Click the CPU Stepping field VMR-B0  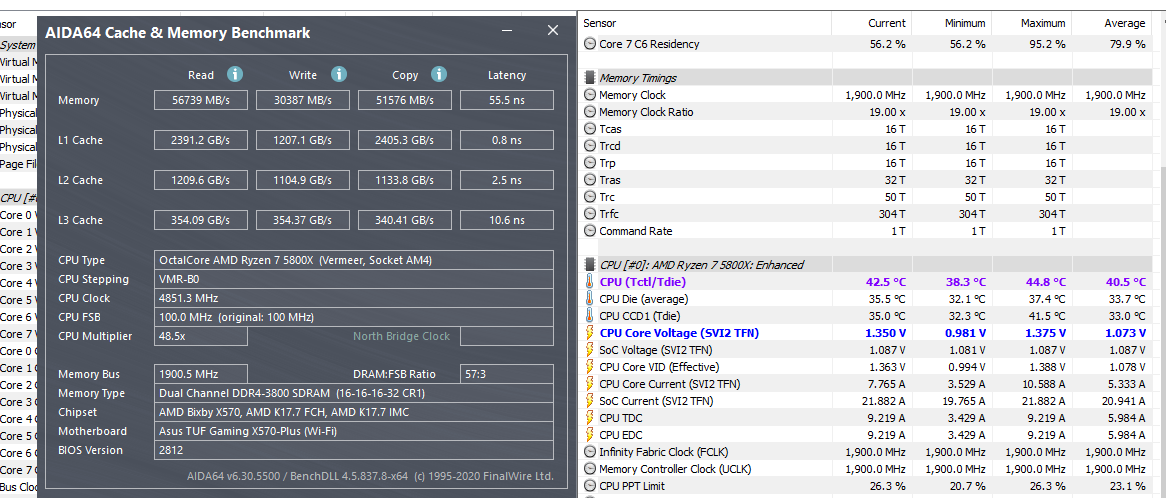pos(354,279)
